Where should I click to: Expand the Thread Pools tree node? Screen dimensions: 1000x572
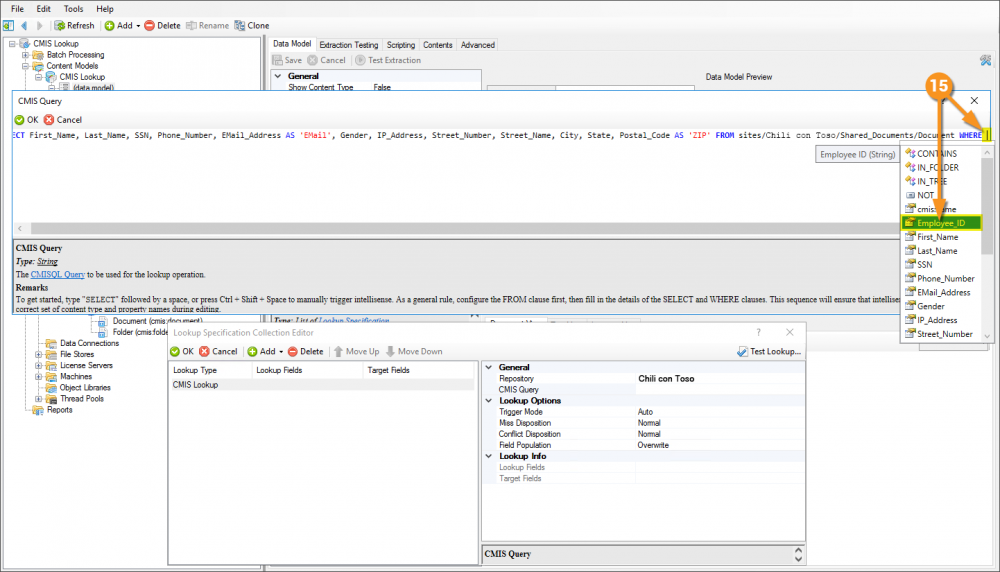[x=38, y=399]
